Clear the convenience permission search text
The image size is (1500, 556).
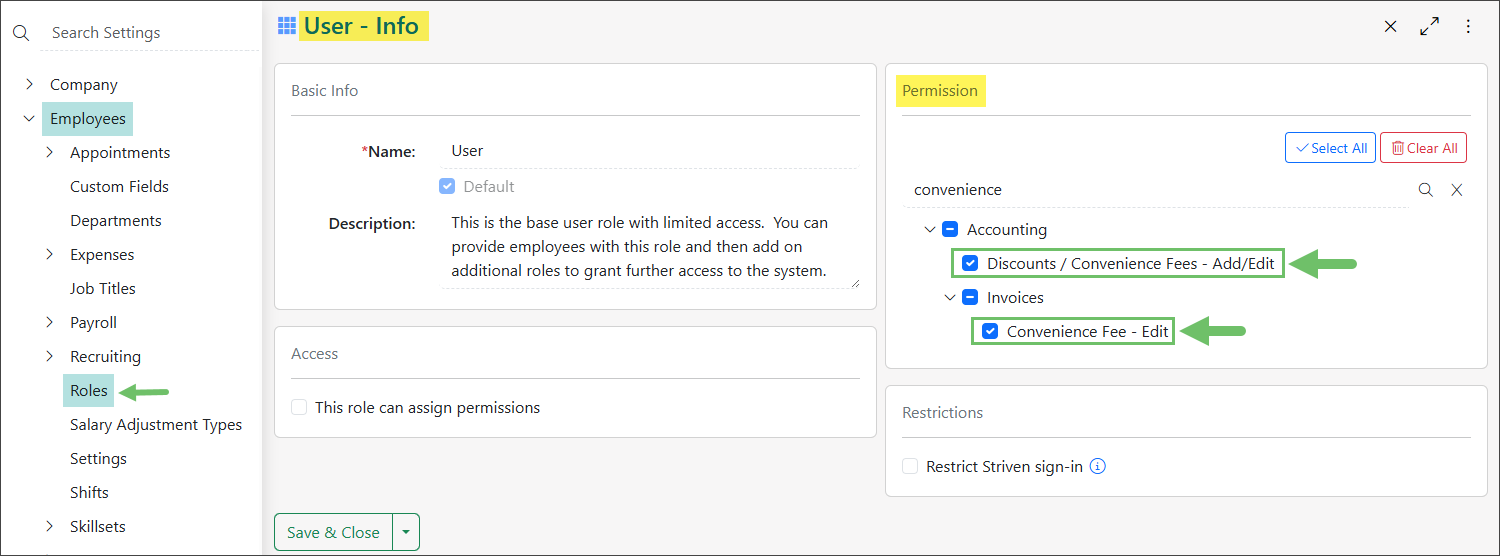pos(1457,190)
